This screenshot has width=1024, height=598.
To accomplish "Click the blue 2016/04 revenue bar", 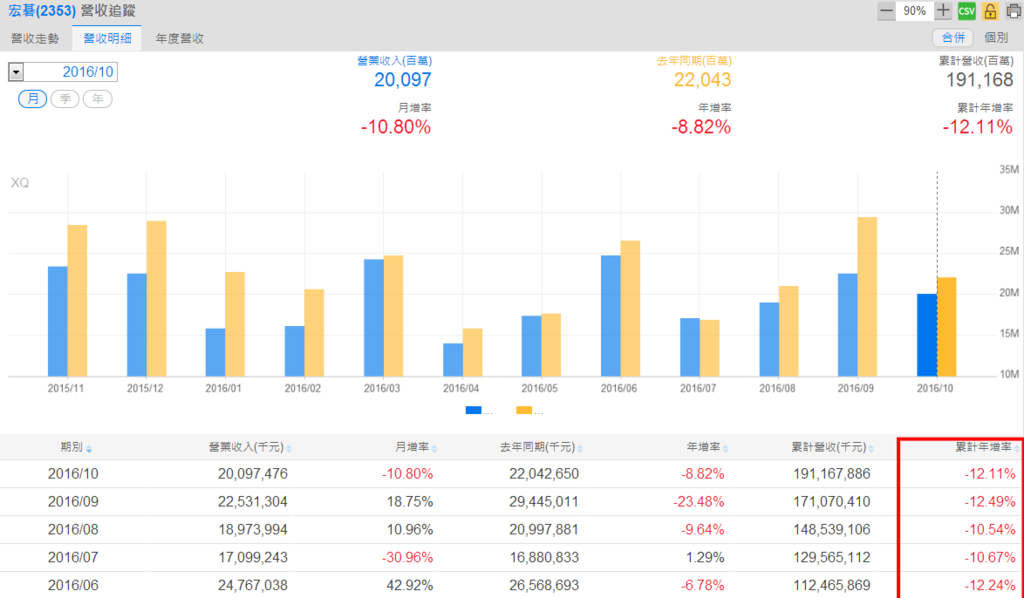I will (x=453, y=360).
